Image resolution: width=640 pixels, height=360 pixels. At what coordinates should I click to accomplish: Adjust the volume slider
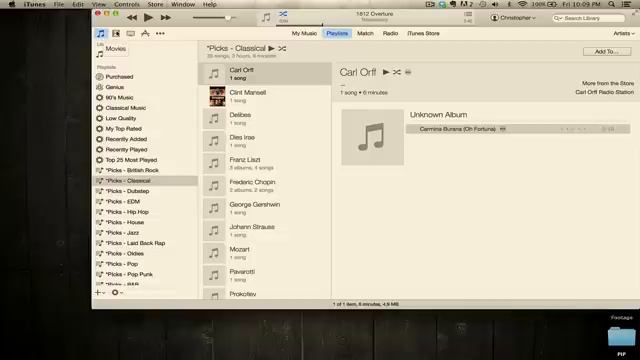tap(214, 18)
